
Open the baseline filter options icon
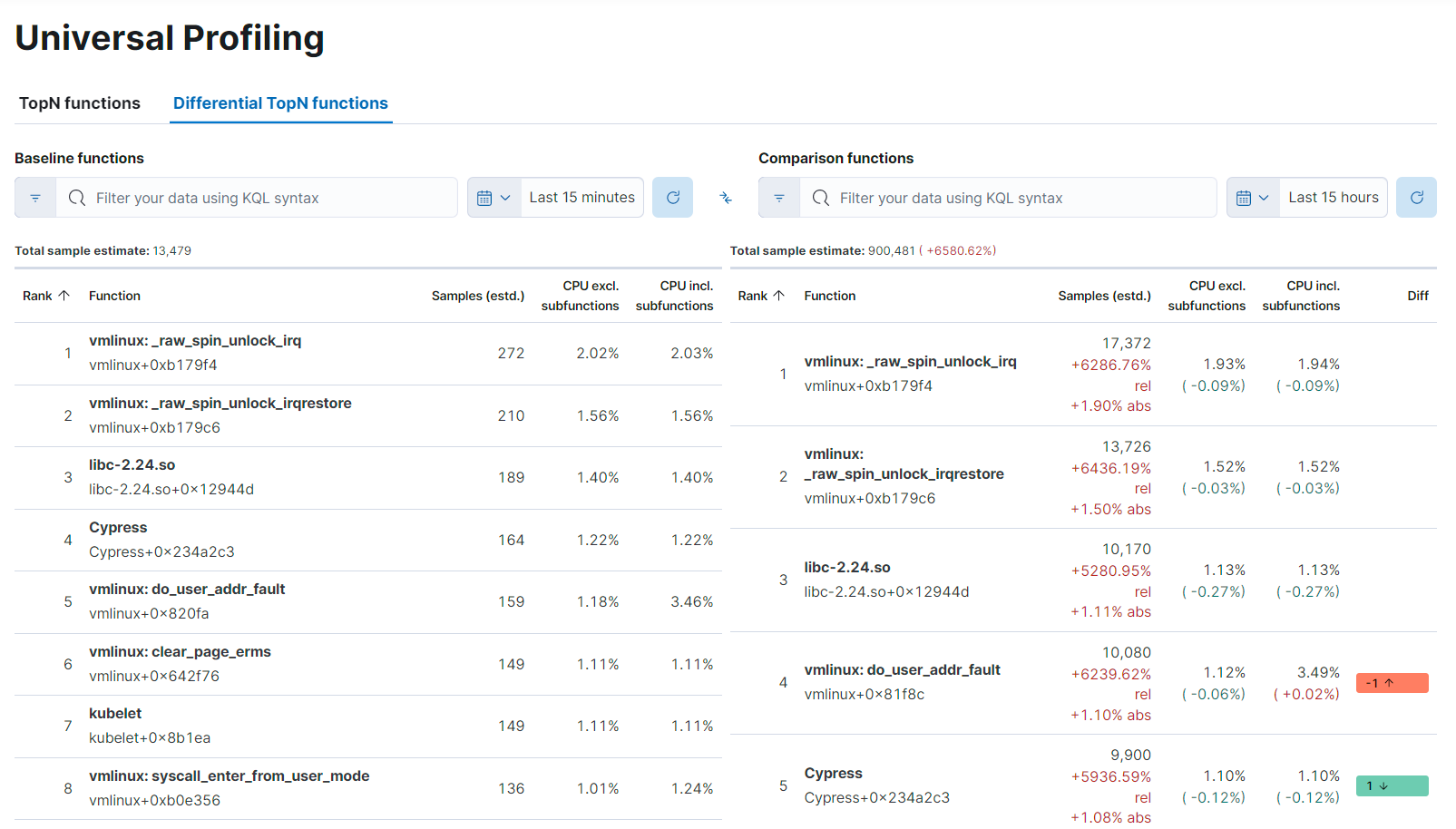click(35, 197)
